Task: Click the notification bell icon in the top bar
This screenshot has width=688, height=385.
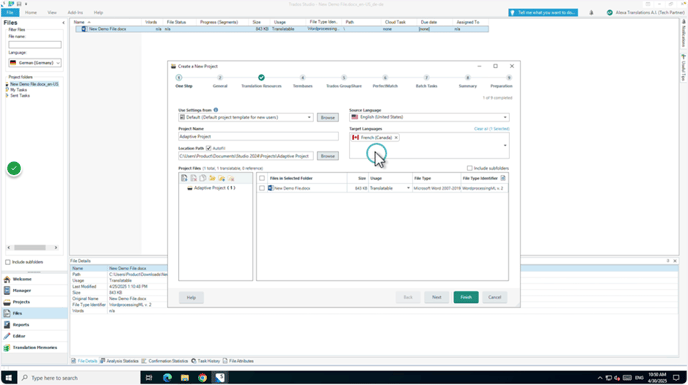Action: tap(591, 13)
